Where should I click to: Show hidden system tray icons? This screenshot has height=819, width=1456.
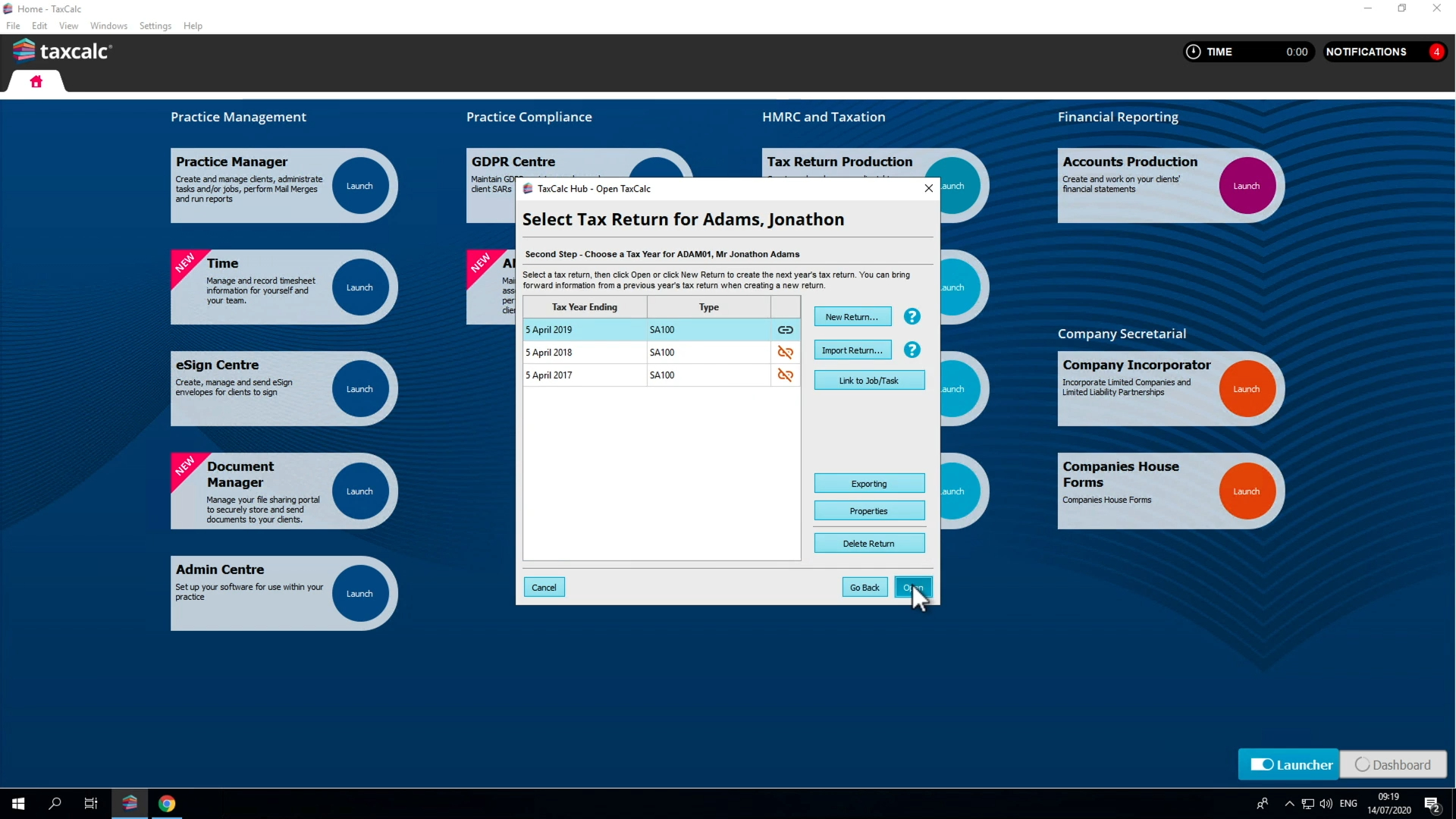tap(1289, 804)
